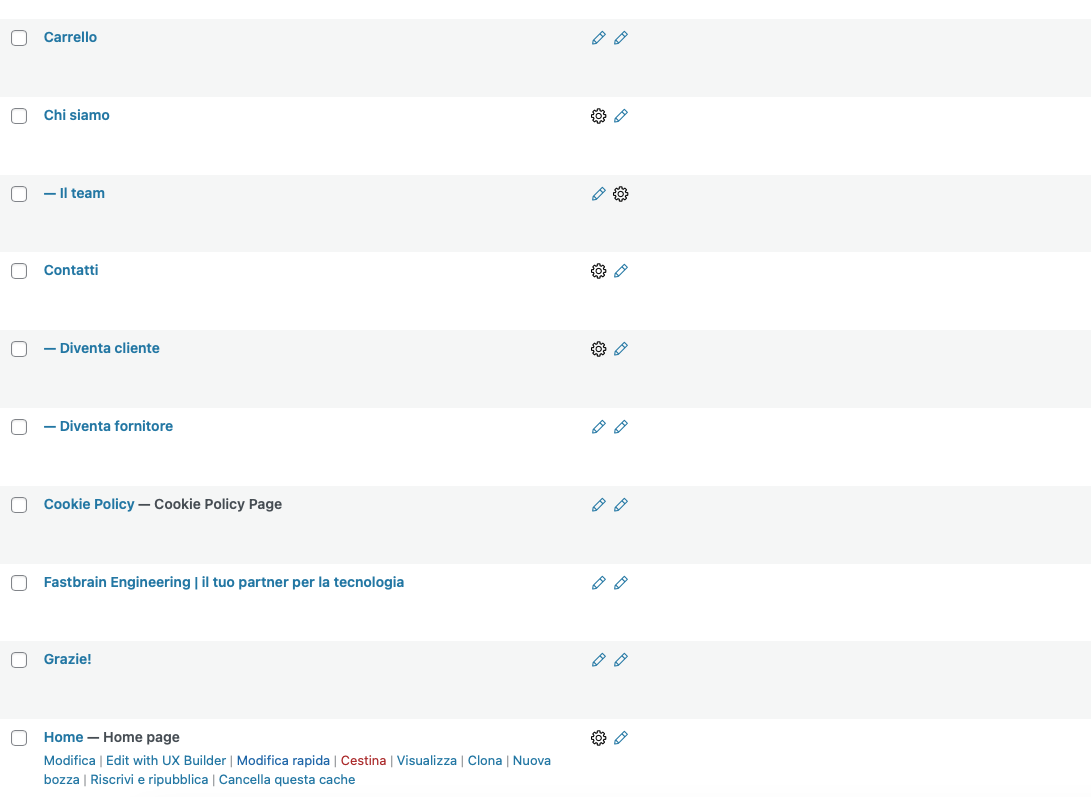Duplicate the Home page with Clona

click(485, 761)
